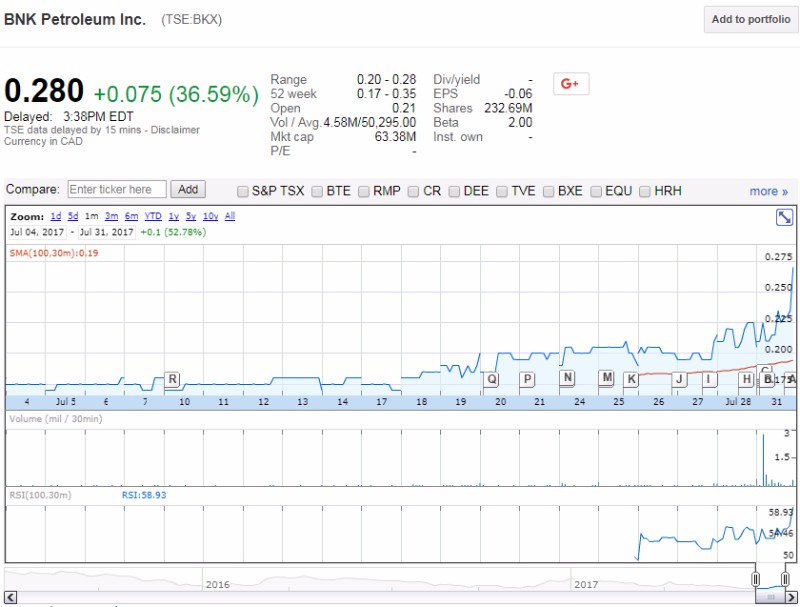Open news flag Q on the chart
The width and height of the screenshot is (800, 607).
(x=491, y=380)
